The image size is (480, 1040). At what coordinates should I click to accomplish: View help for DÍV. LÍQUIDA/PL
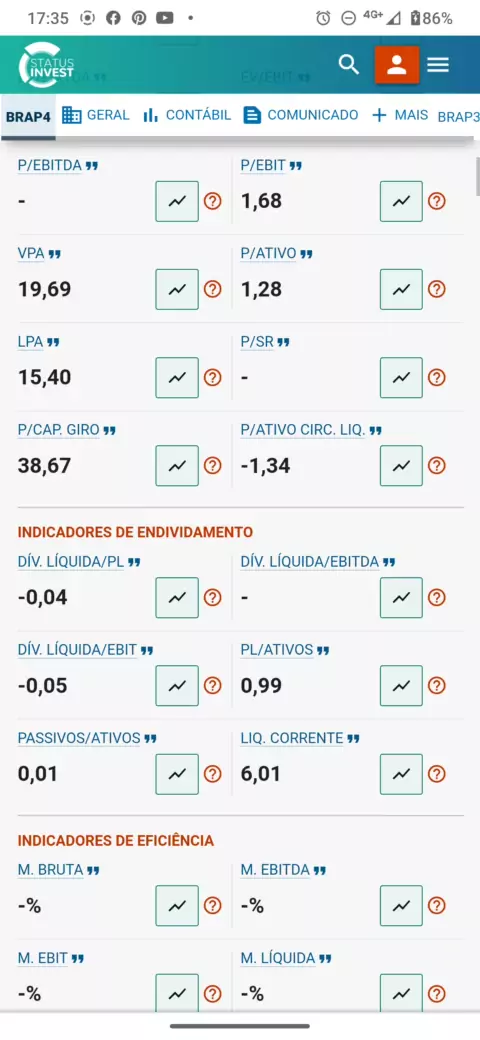click(212, 598)
